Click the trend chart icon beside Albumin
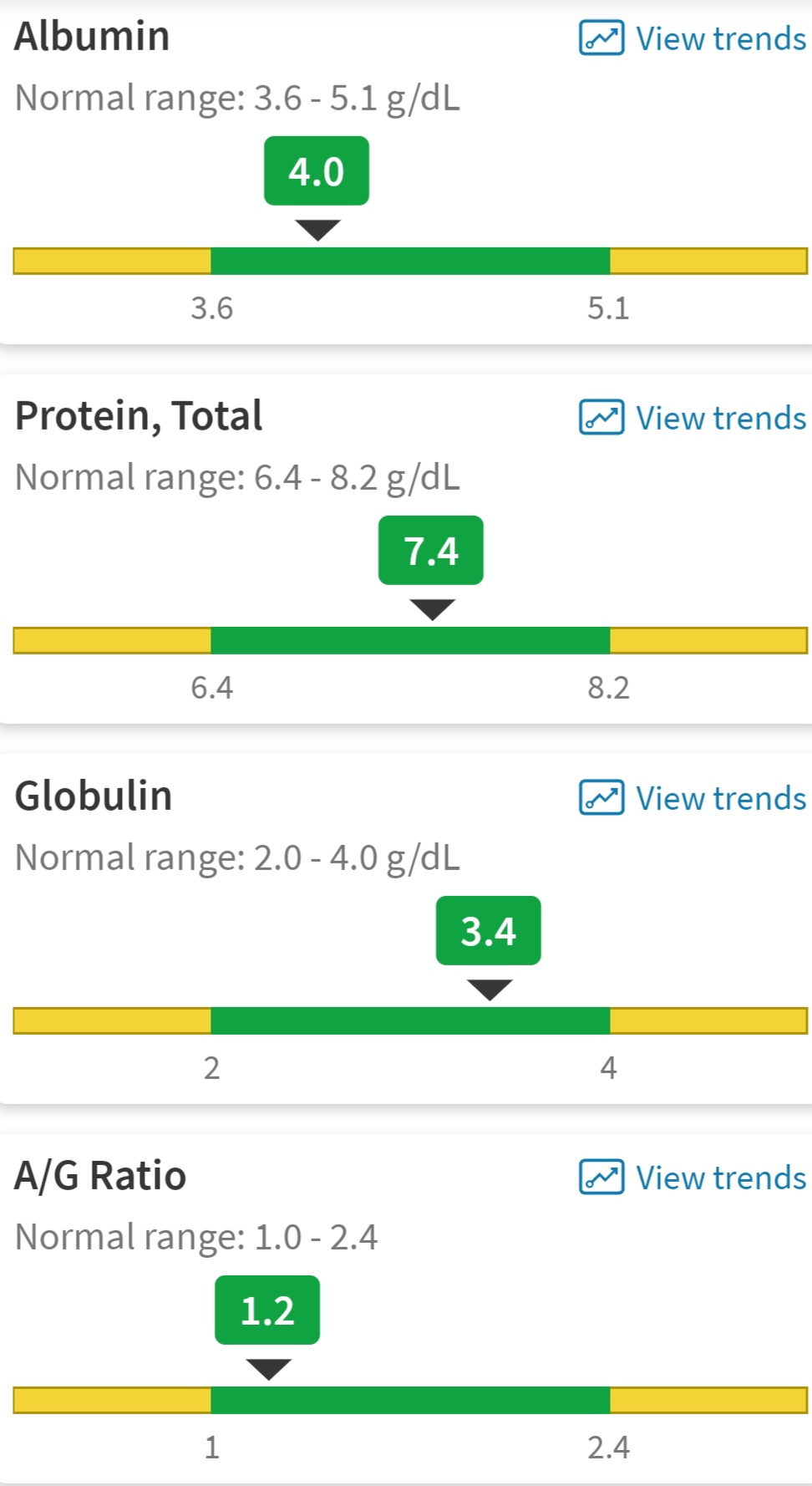Screen dimensions: 812x1486 (x=601, y=38)
